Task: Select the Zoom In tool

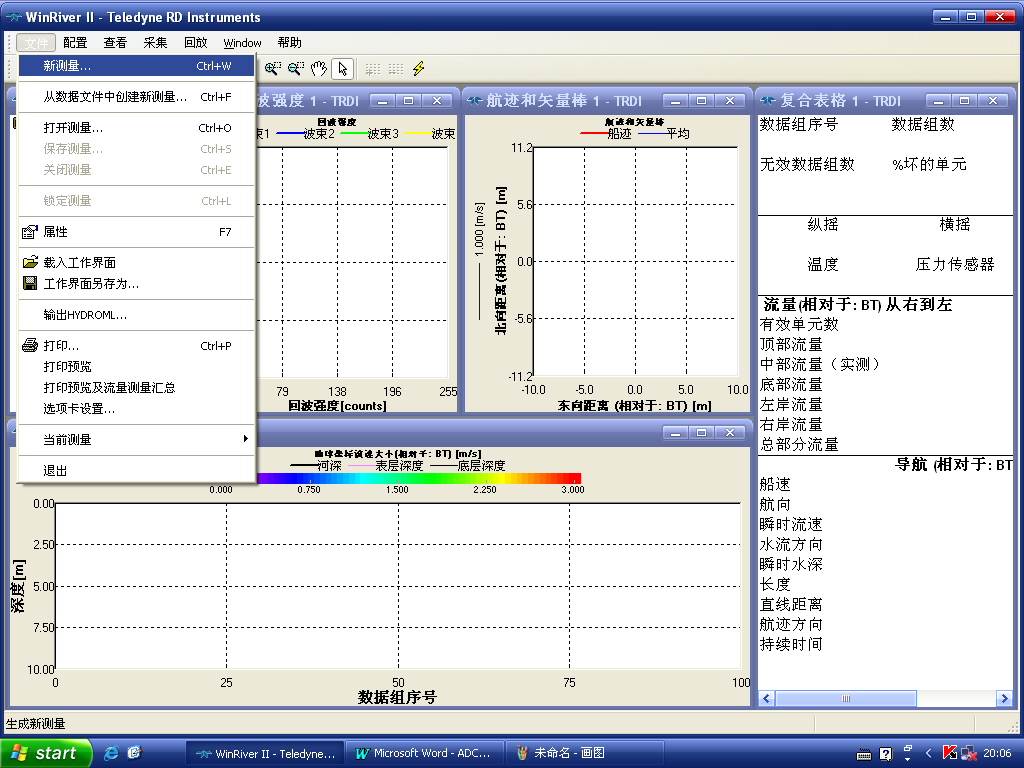Action: (273, 69)
